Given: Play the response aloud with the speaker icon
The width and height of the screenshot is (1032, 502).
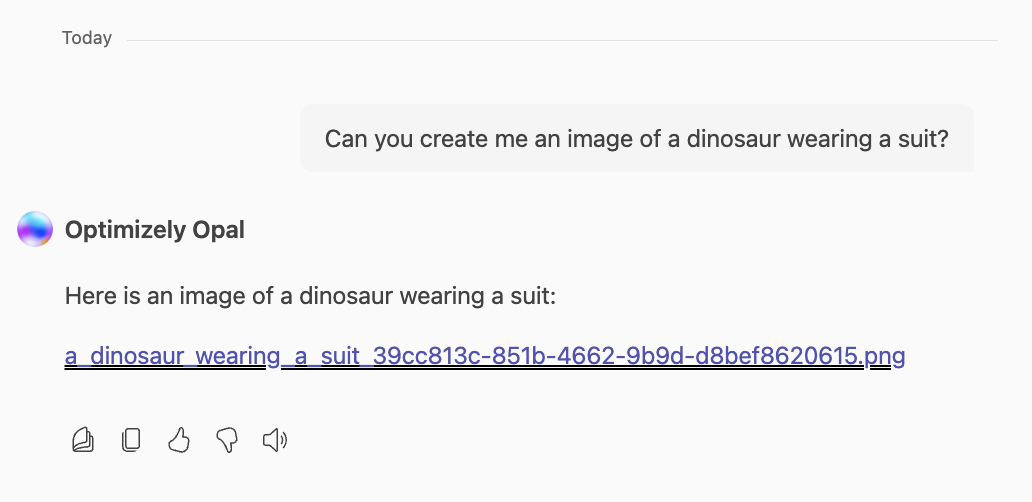Looking at the screenshot, I should coord(274,440).
